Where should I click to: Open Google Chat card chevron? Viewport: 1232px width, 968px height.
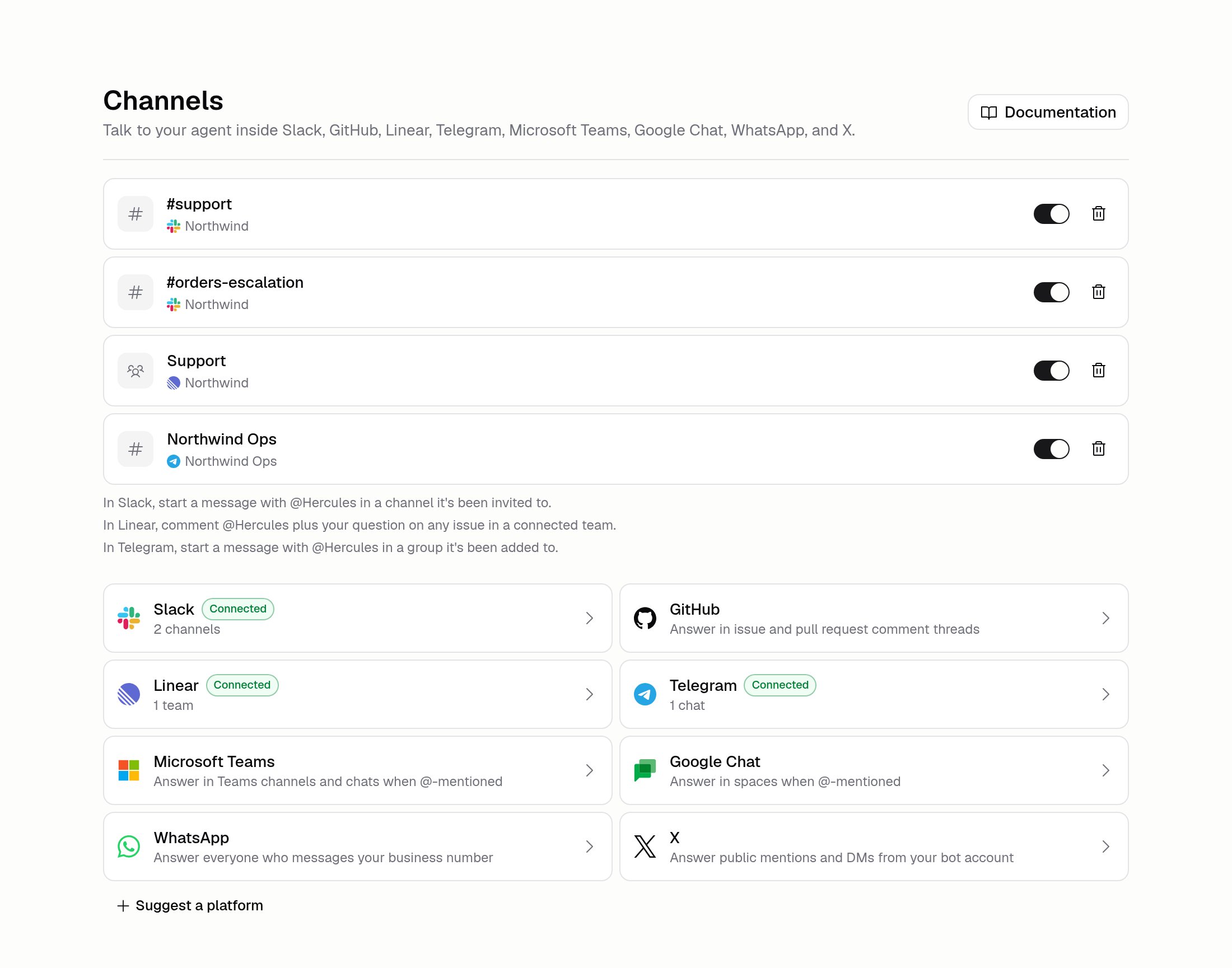pos(1105,770)
